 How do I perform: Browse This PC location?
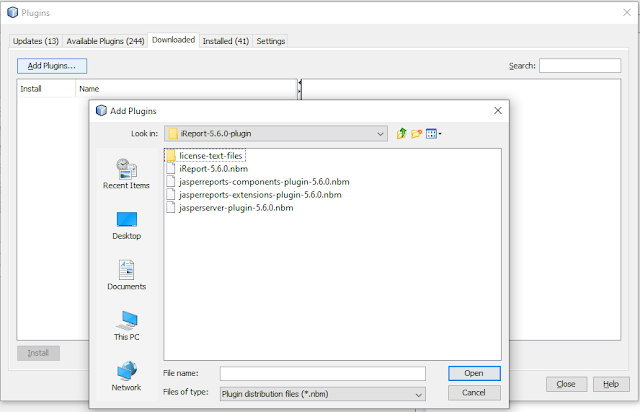click(127, 326)
